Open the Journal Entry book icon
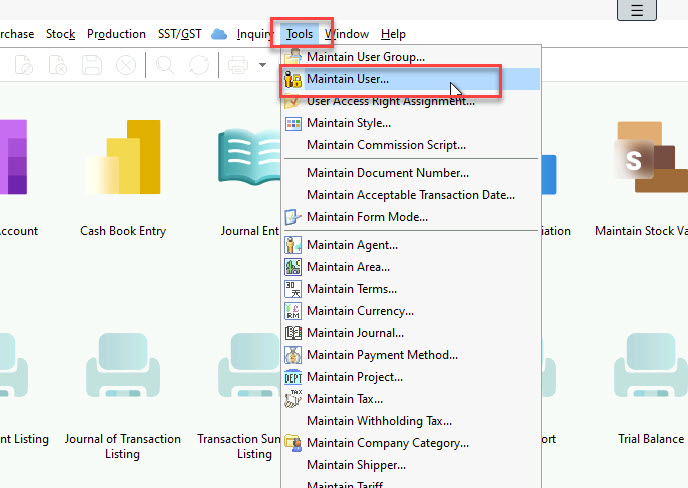 click(248, 160)
